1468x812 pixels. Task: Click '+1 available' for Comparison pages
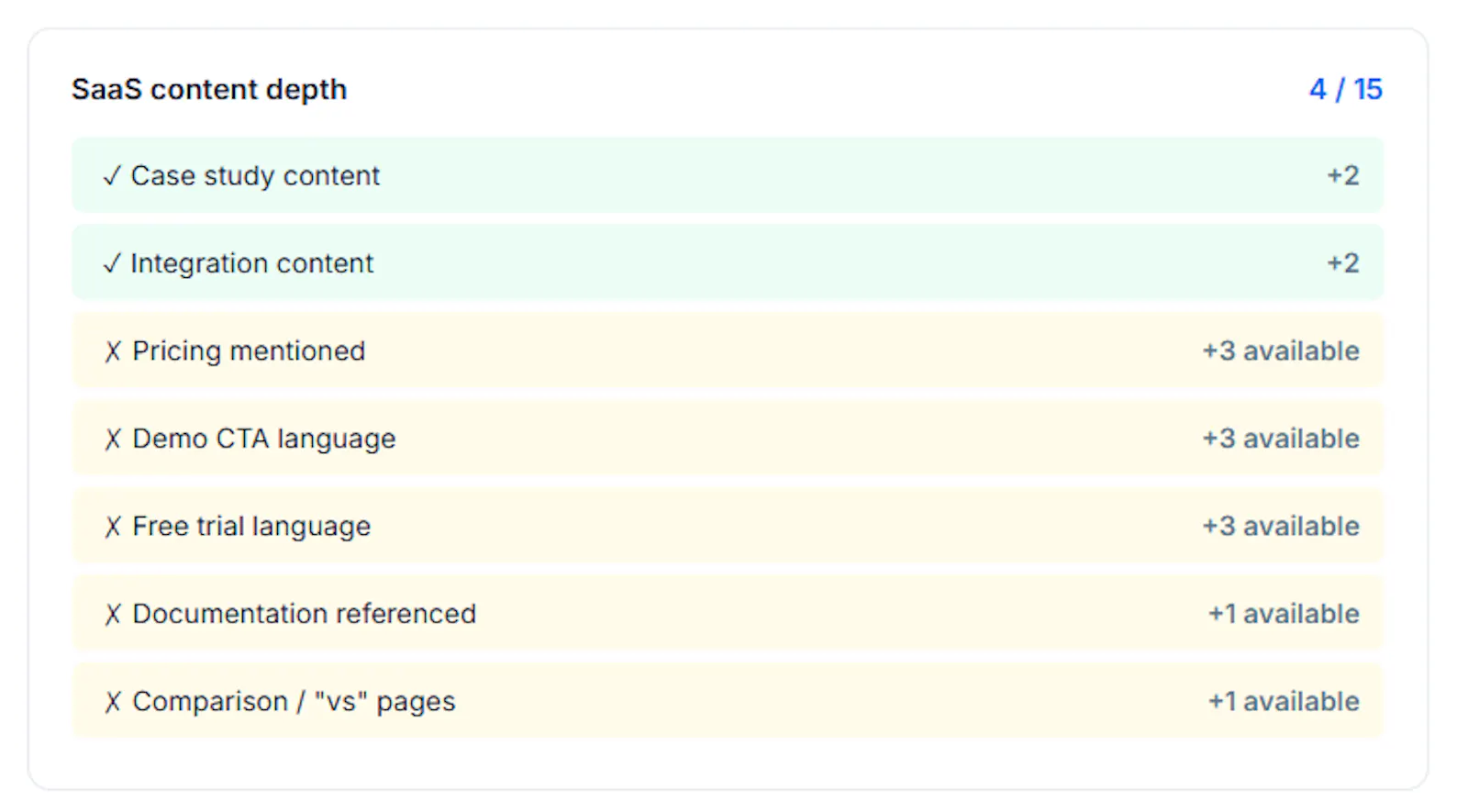point(1284,701)
